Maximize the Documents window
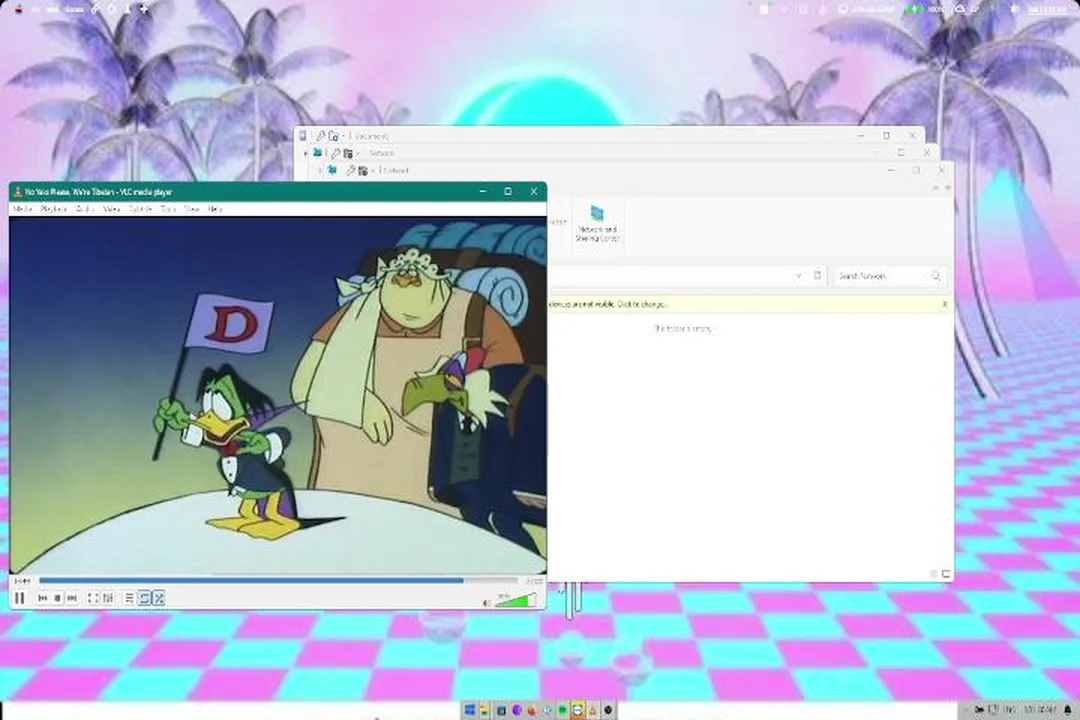This screenshot has height=720, width=1080. [886, 136]
